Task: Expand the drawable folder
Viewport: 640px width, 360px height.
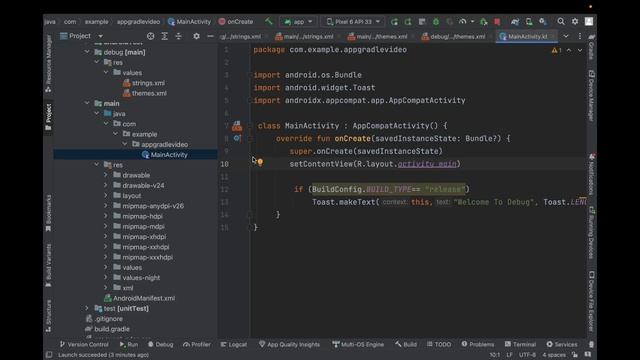Action: 106,175
